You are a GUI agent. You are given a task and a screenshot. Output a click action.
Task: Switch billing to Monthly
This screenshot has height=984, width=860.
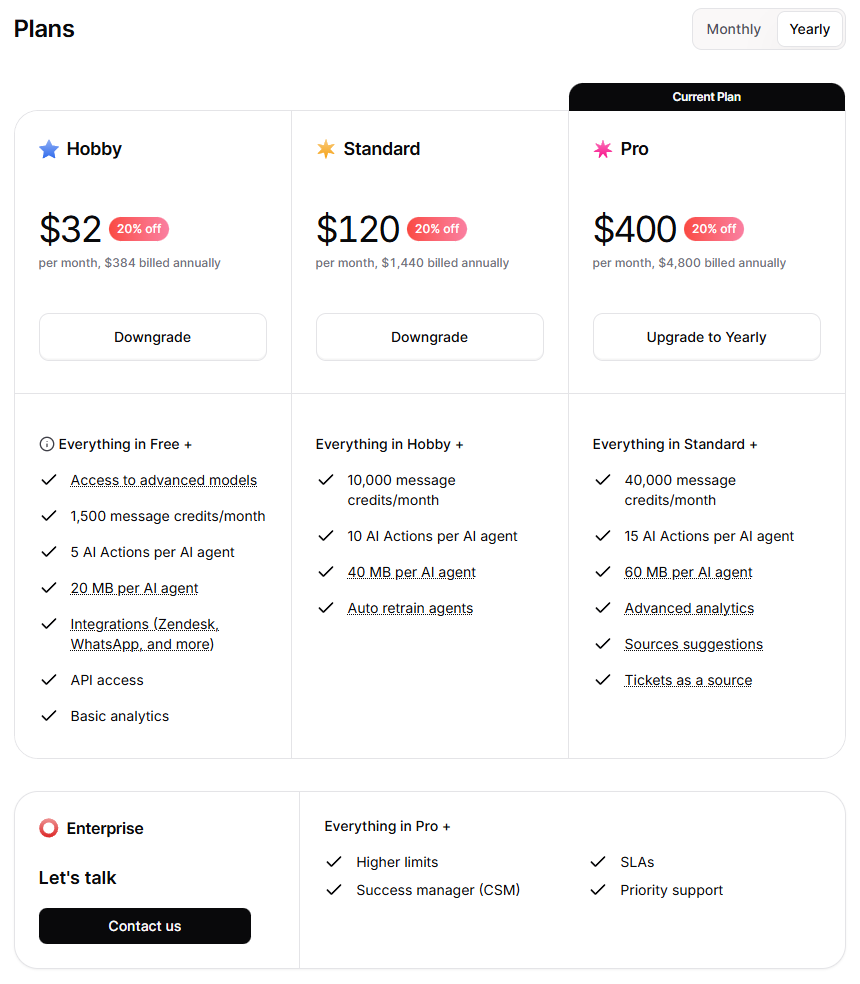pos(734,29)
